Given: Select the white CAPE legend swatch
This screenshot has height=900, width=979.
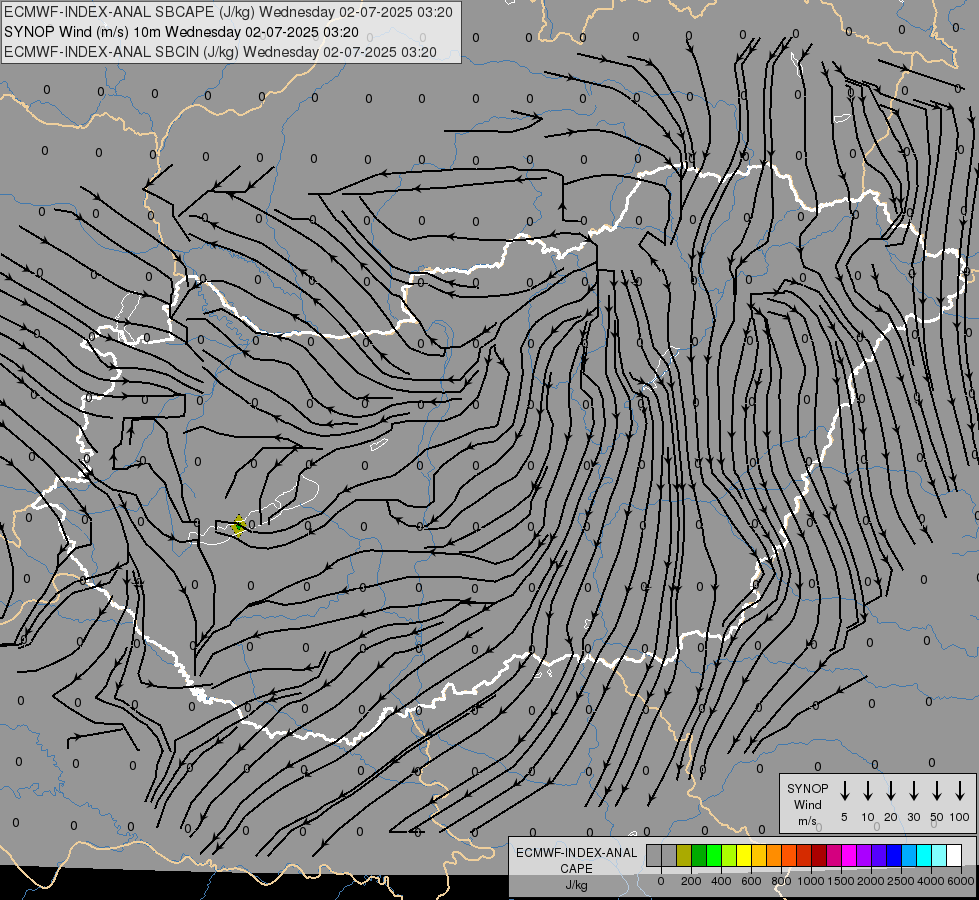Looking at the screenshot, I should pos(954,855).
